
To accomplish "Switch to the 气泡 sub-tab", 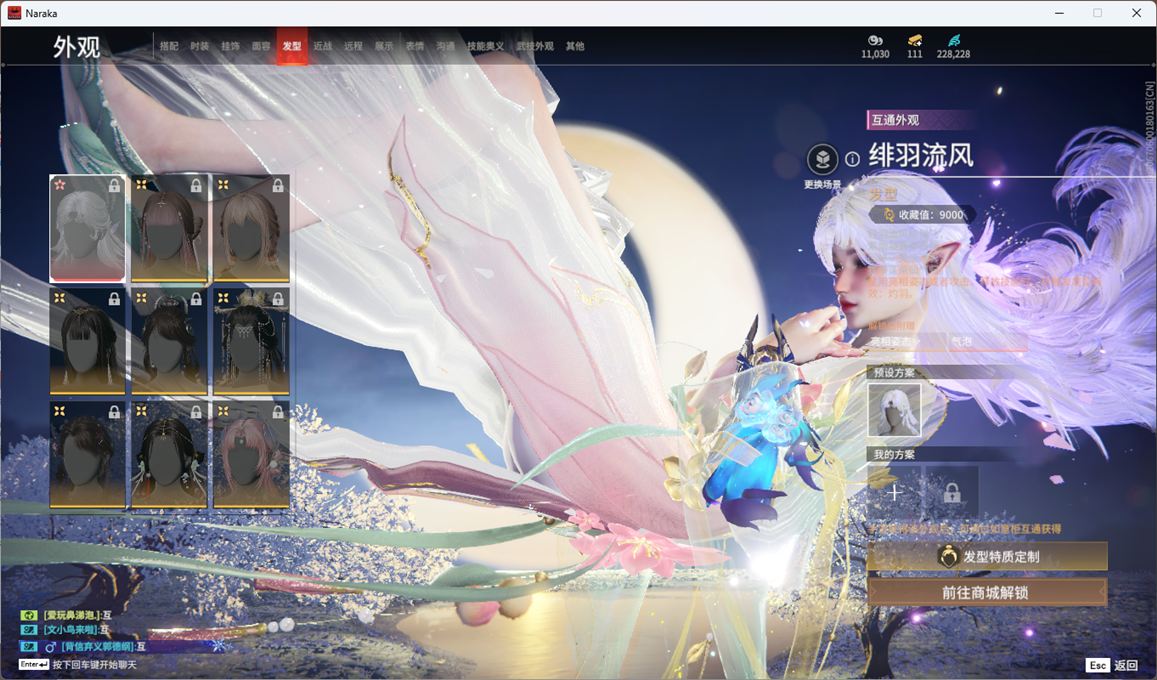I will (x=961, y=341).
